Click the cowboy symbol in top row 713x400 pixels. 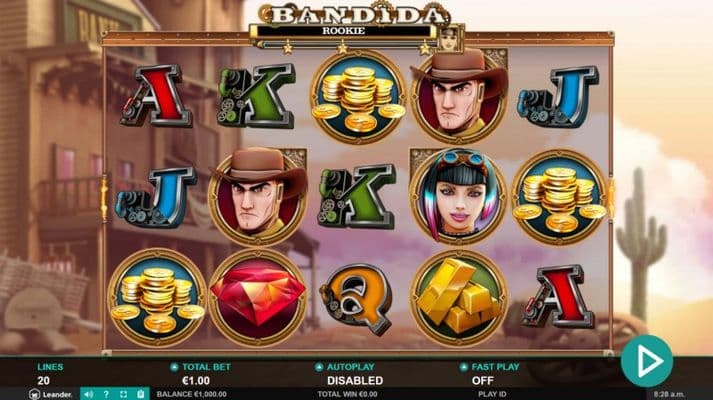point(459,95)
